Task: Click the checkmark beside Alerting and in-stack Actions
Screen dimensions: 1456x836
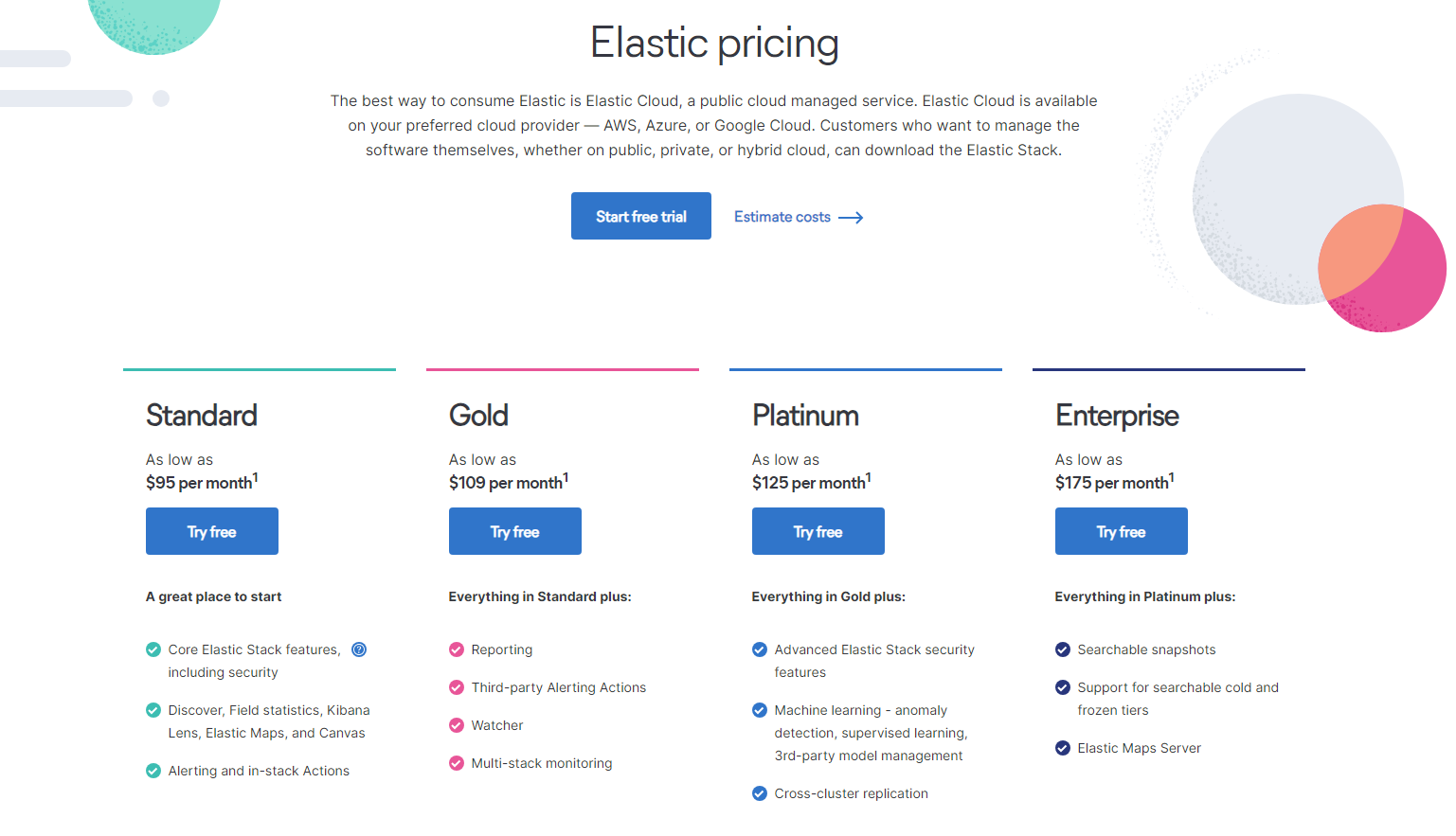Action: [153, 771]
